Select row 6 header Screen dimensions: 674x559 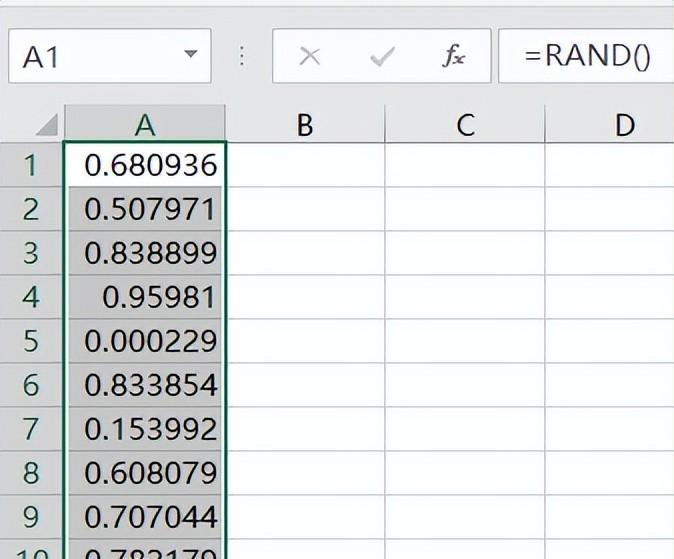31,385
